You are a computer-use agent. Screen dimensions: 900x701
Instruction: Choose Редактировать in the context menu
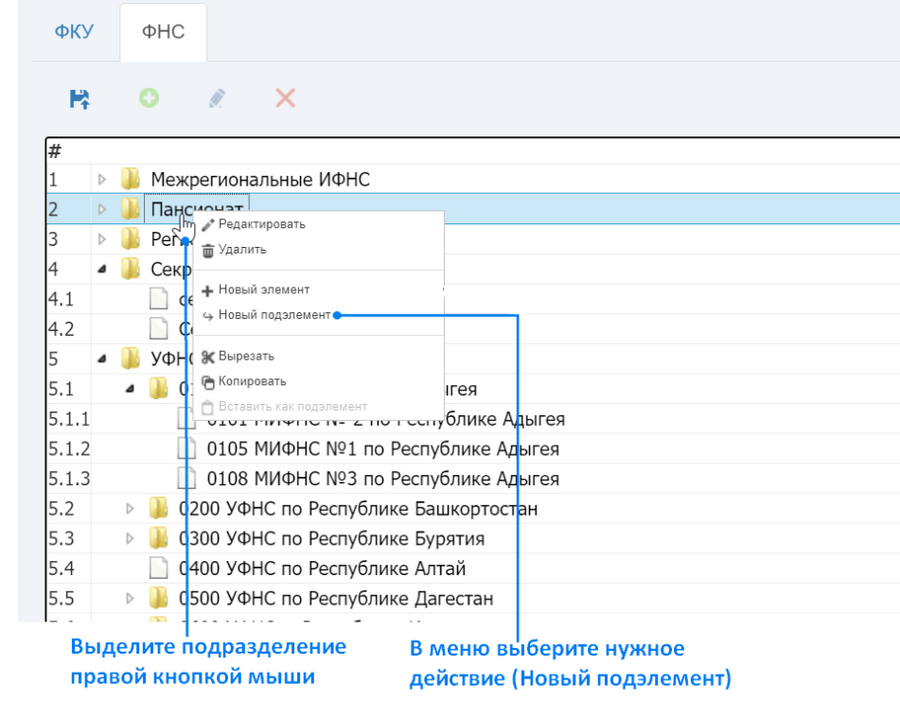point(262,224)
